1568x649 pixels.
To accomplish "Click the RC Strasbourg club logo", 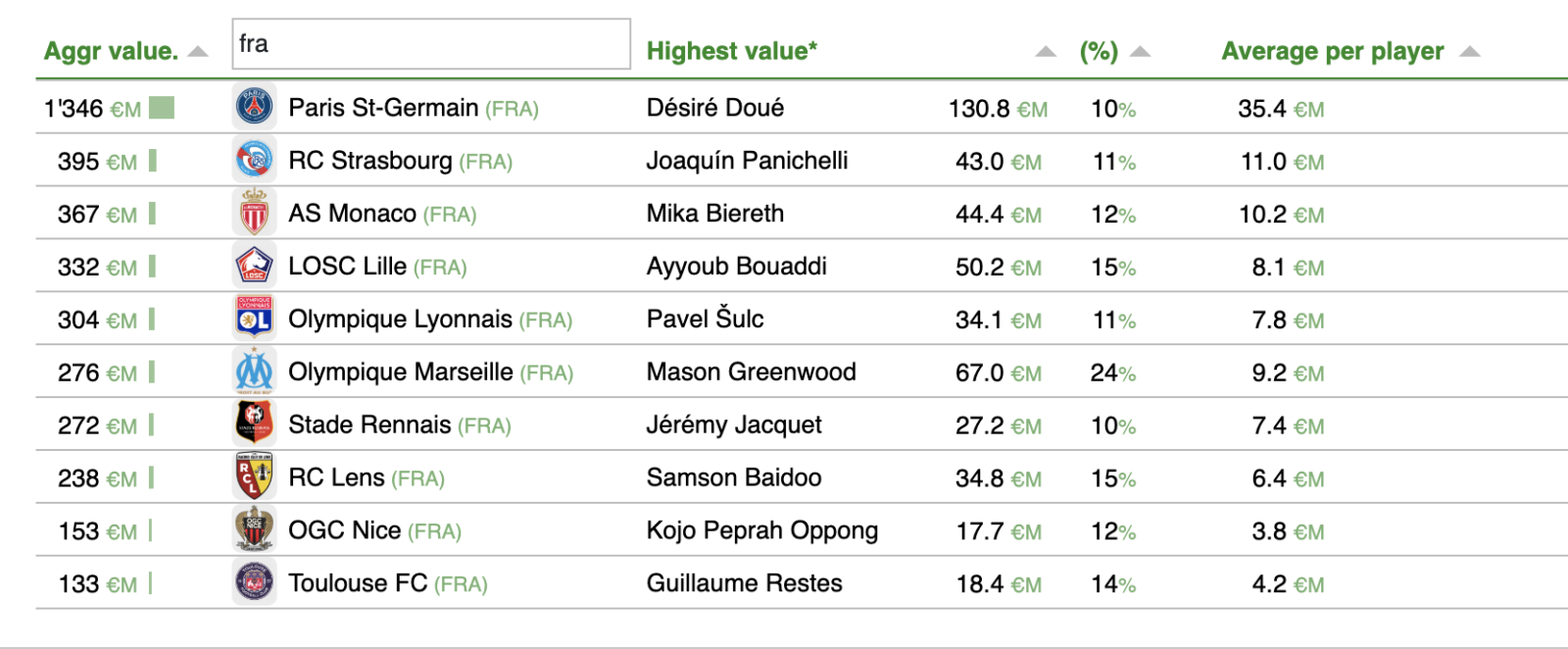I will point(255,160).
